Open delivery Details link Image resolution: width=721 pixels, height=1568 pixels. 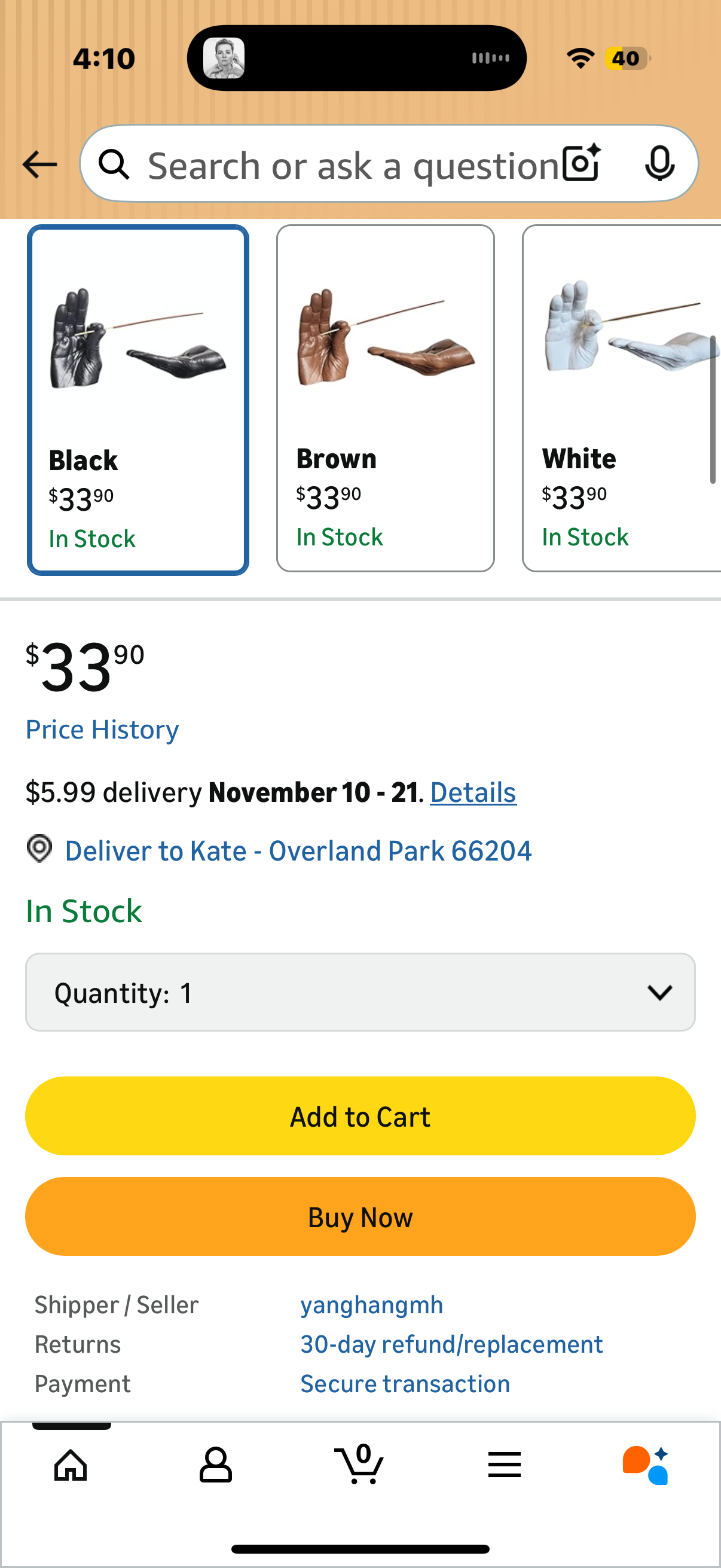pyautogui.click(x=473, y=792)
